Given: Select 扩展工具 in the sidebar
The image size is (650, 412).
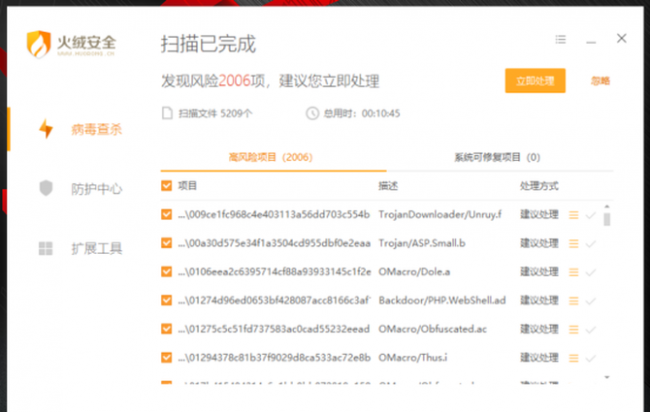Looking at the screenshot, I should (97, 248).
